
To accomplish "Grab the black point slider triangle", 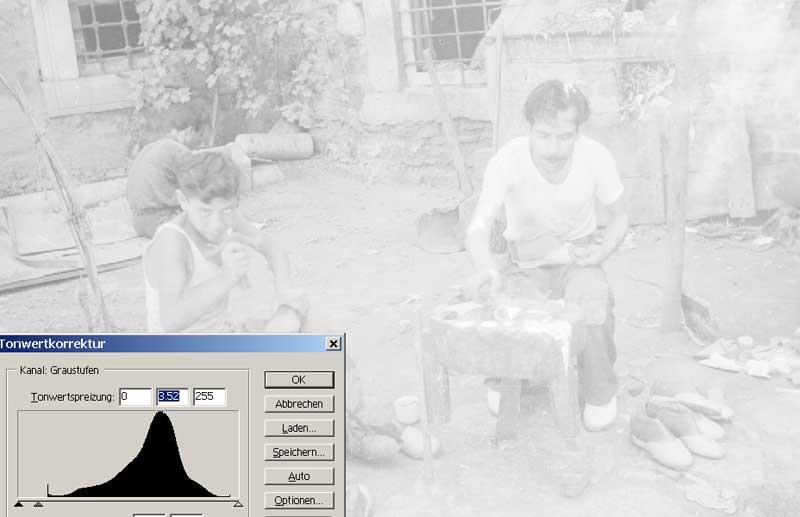I will [19, 504].
